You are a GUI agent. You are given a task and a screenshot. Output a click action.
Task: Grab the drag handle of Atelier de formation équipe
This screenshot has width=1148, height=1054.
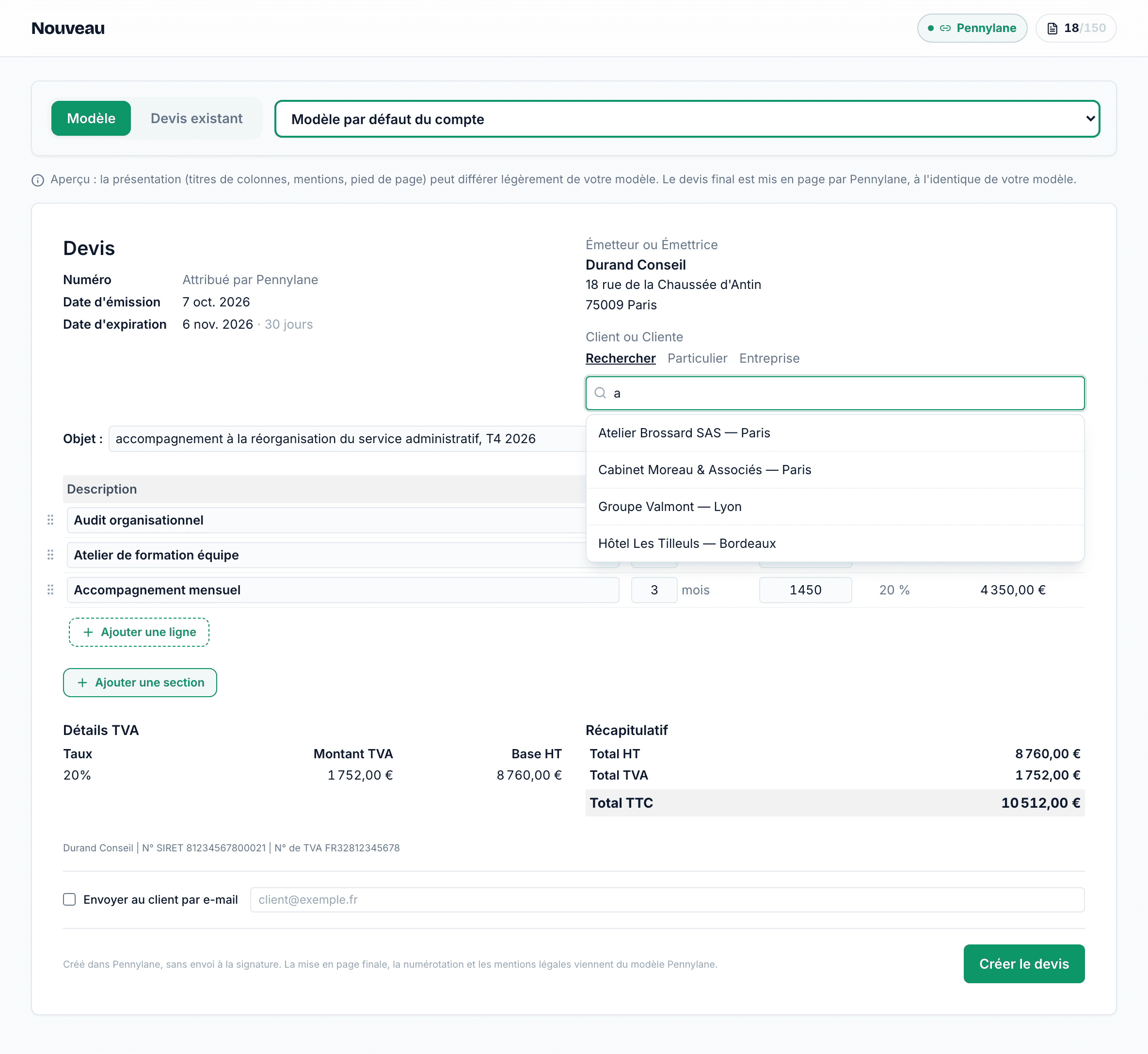click(50, 555)
